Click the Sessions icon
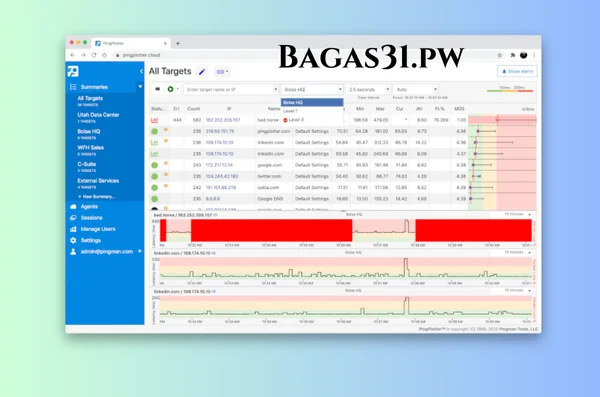Screen dimensions: 600x397 73,217
